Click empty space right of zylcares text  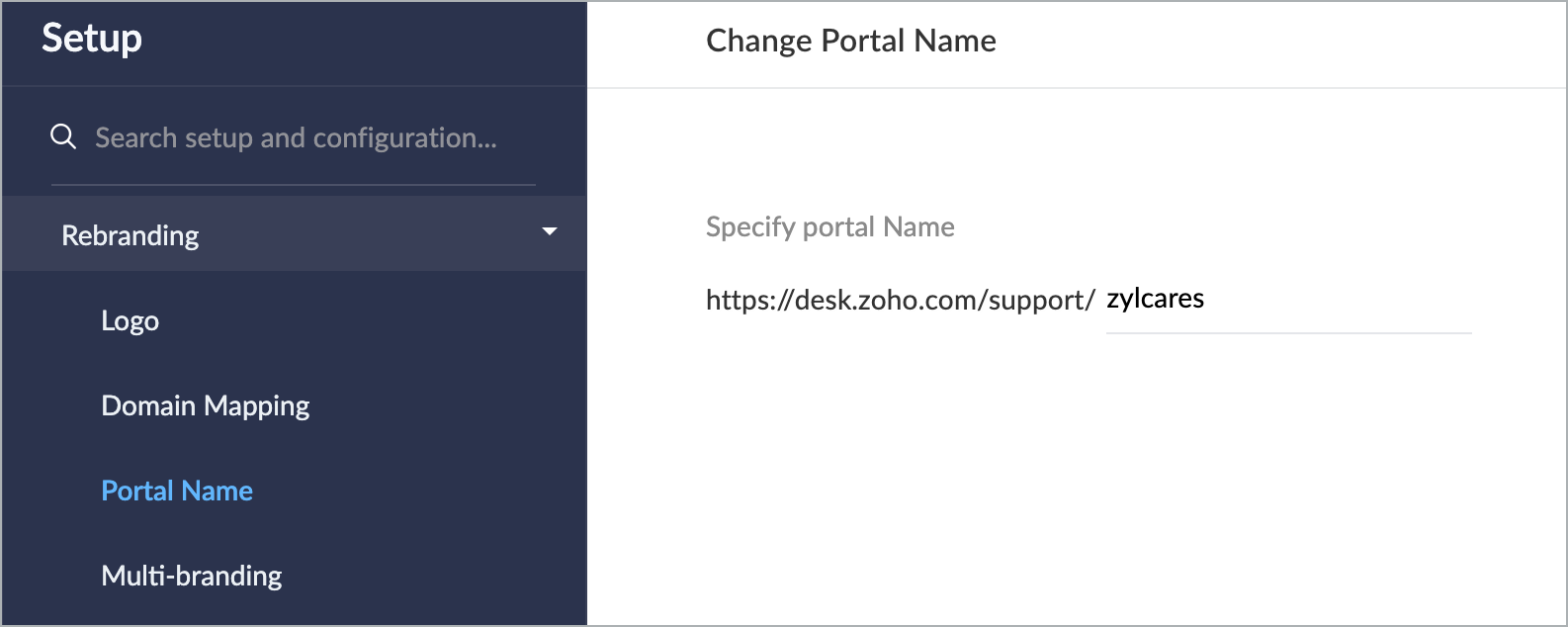pos(1364,300)
